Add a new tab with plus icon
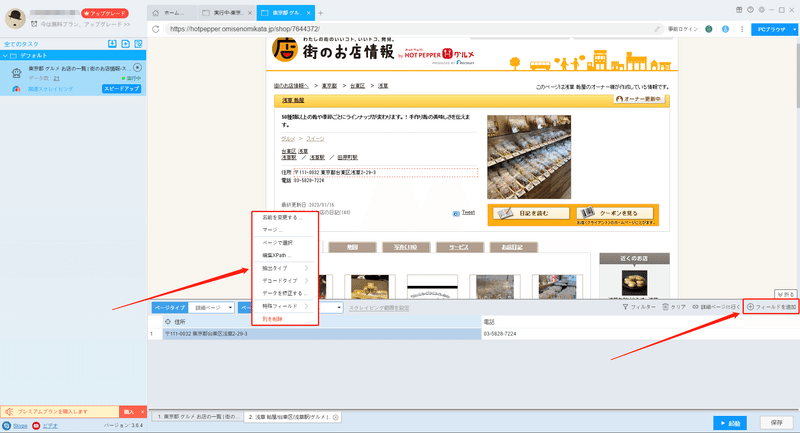The image size is (800, 433). 320,13
